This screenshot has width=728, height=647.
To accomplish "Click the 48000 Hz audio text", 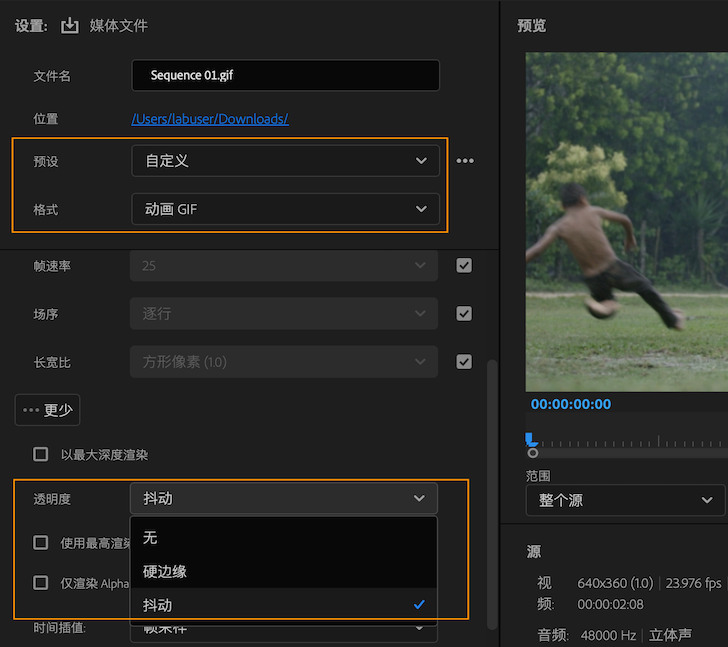I will (608, 635).
